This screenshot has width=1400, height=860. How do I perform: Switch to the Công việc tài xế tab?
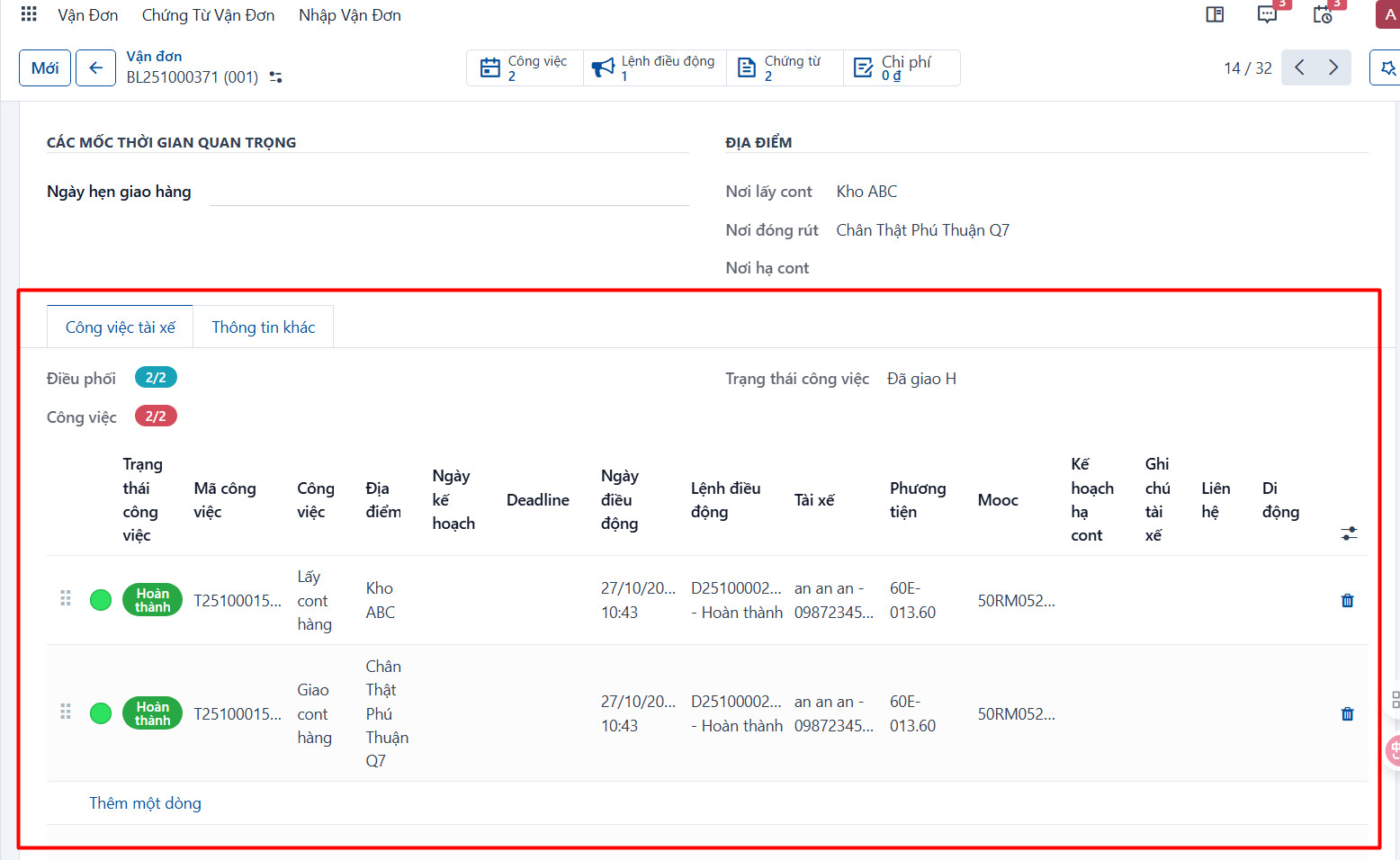[121, 327]
